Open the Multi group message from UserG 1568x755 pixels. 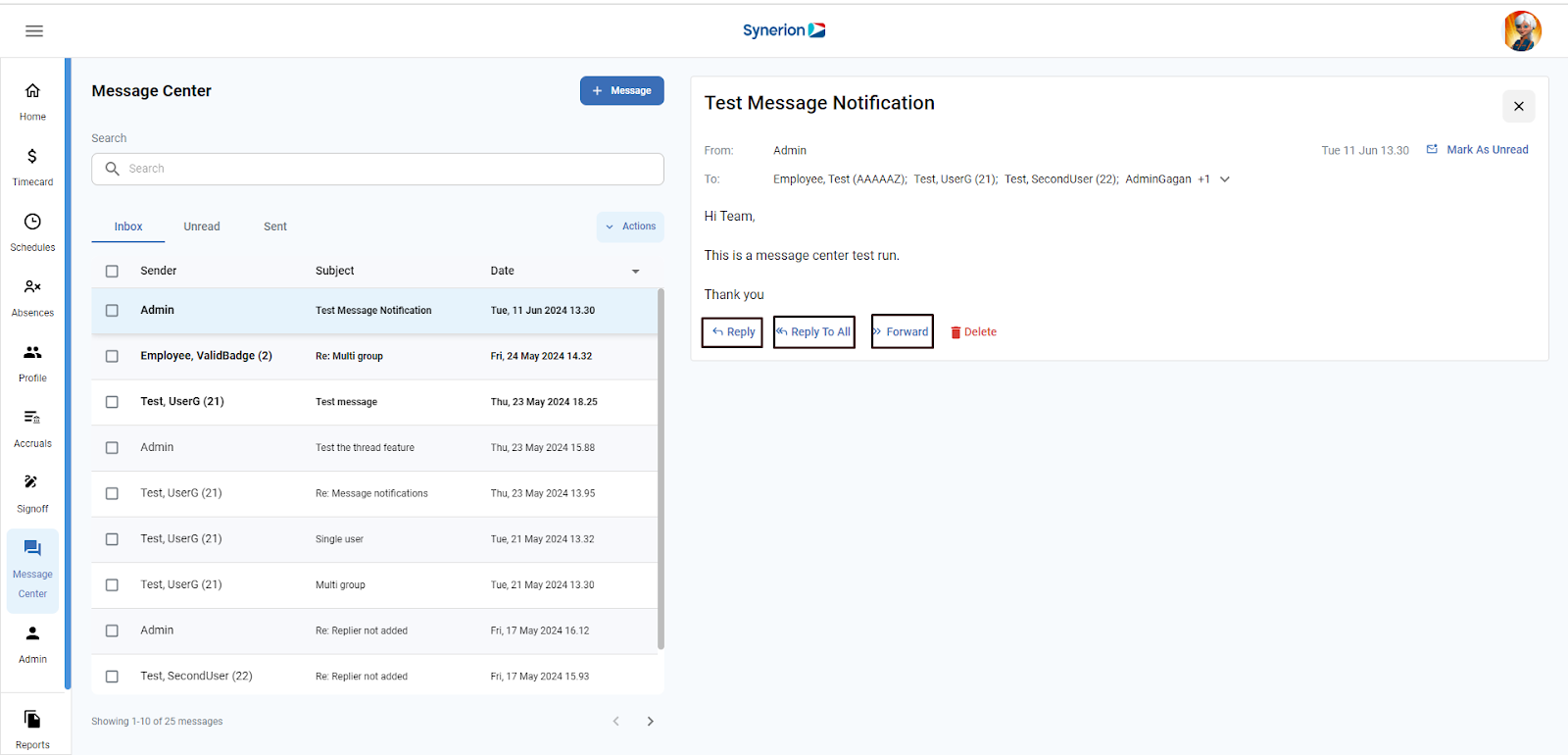coord(374,584)
